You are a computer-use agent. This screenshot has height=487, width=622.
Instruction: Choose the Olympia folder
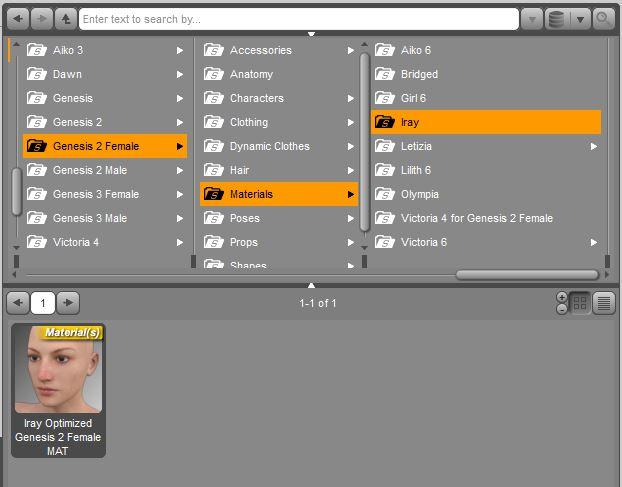[x=486, y=194]
